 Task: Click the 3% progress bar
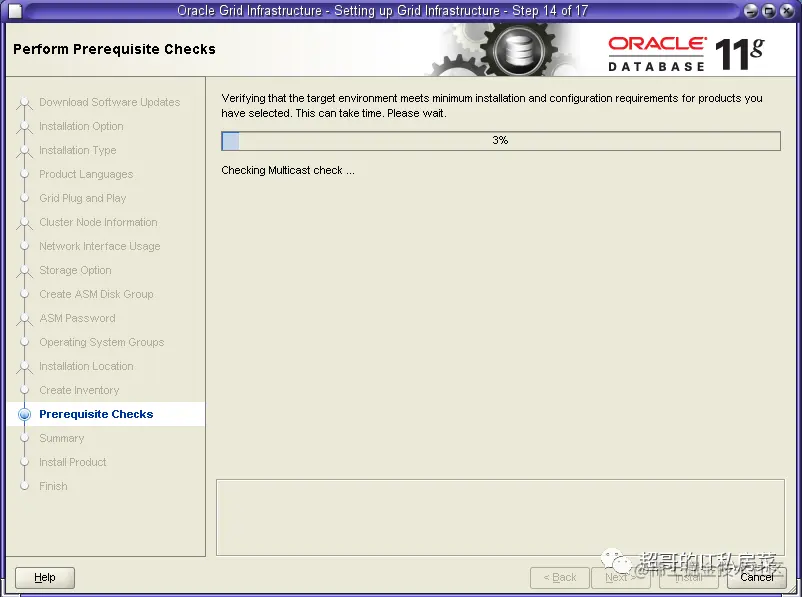501,141
